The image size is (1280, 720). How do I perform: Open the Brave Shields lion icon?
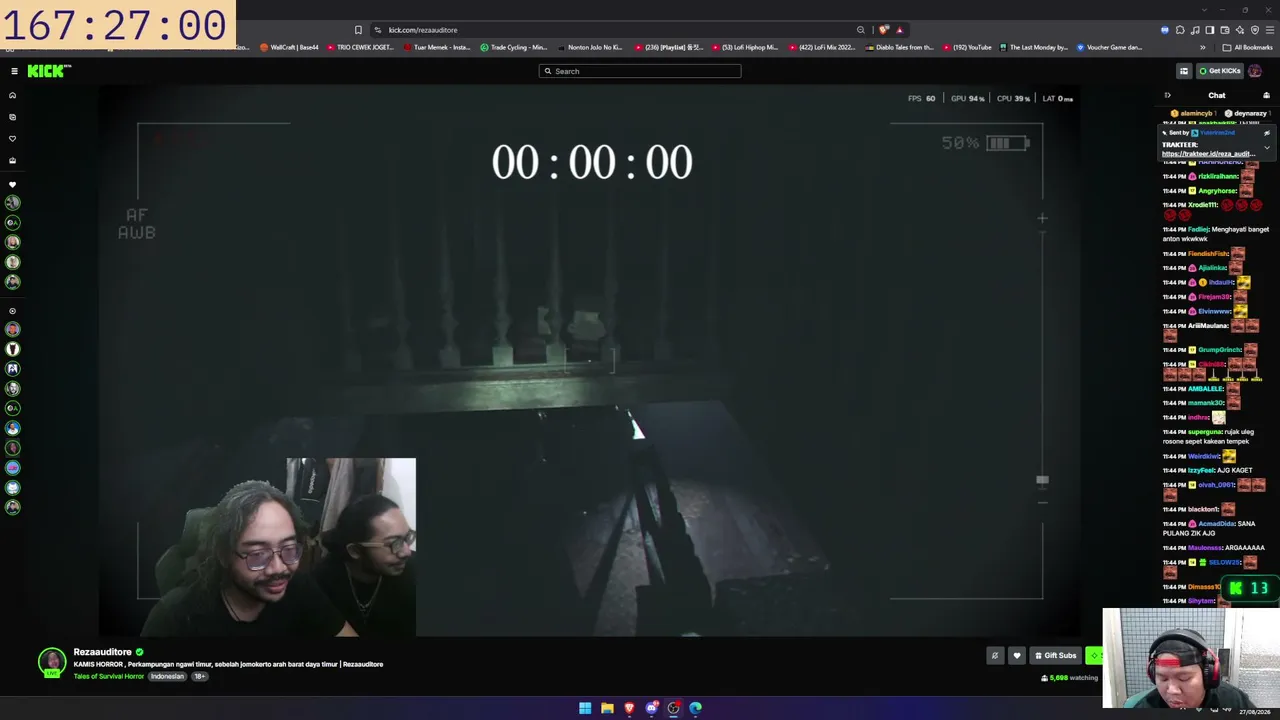[883, 30]
